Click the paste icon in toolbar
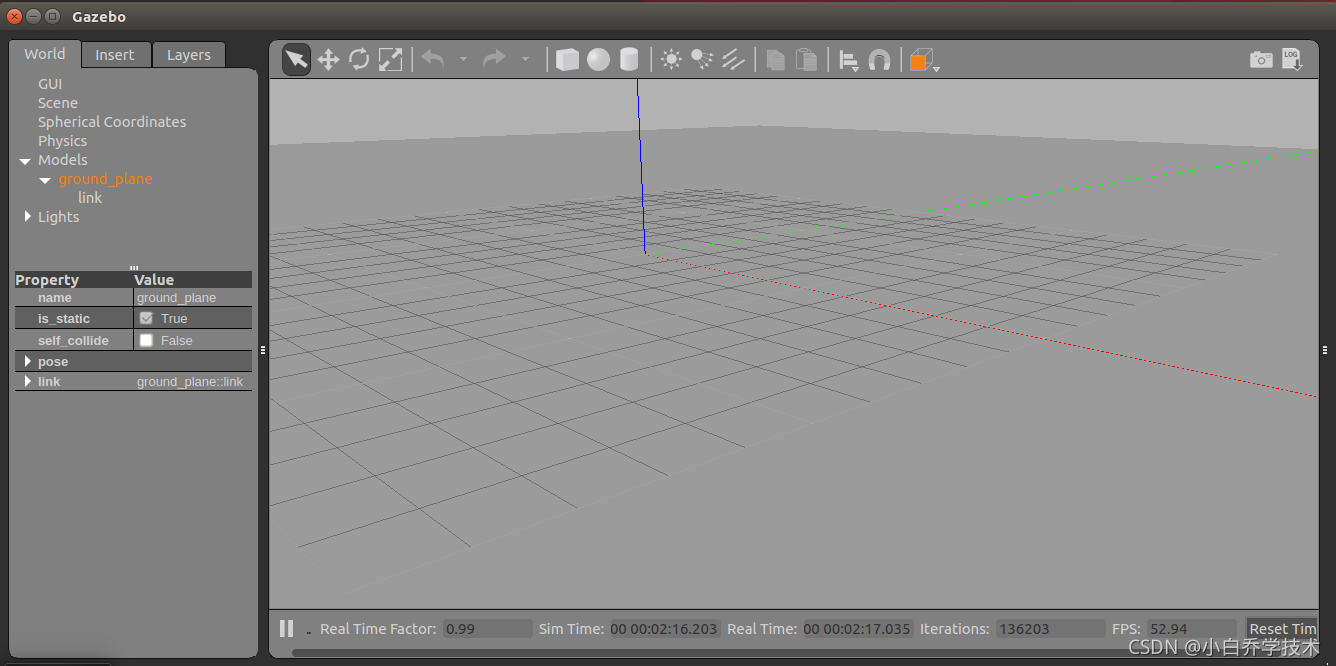The height and width of the screenshot is (666, 1336). click(x=806, y=60)
